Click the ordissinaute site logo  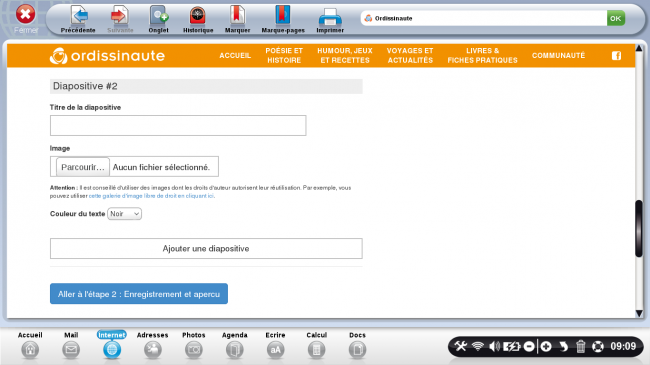107,56
